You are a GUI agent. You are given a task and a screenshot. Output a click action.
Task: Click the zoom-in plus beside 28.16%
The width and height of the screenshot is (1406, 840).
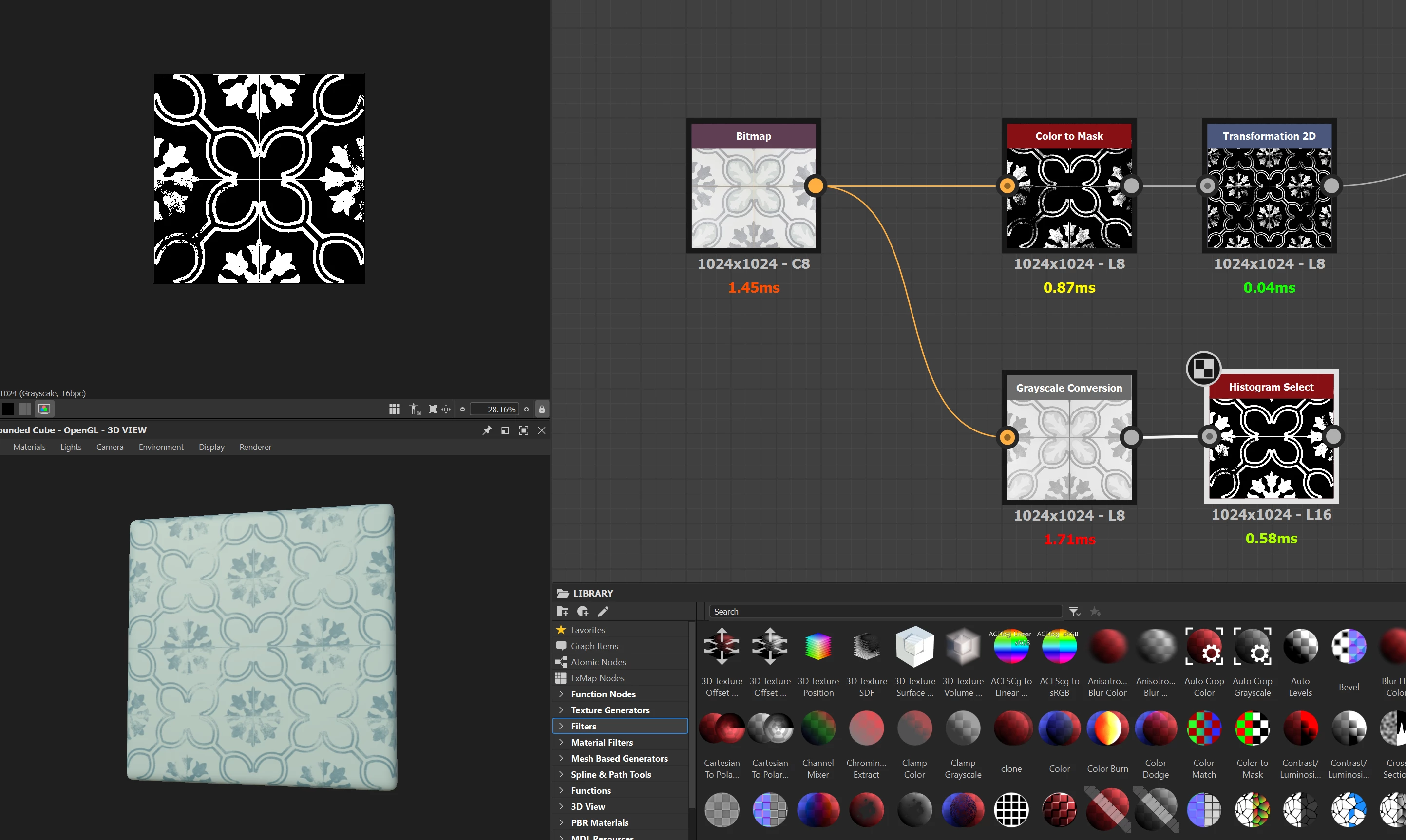click(x=526, y=409)
